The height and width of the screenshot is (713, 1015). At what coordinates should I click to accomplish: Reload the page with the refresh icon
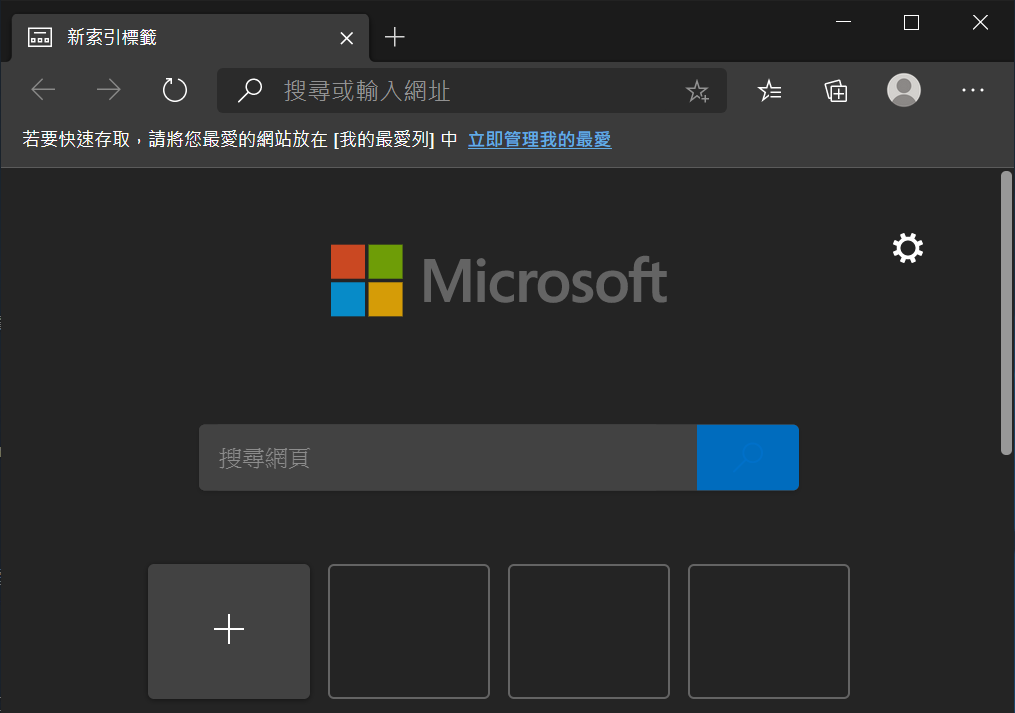pos(174,89)
